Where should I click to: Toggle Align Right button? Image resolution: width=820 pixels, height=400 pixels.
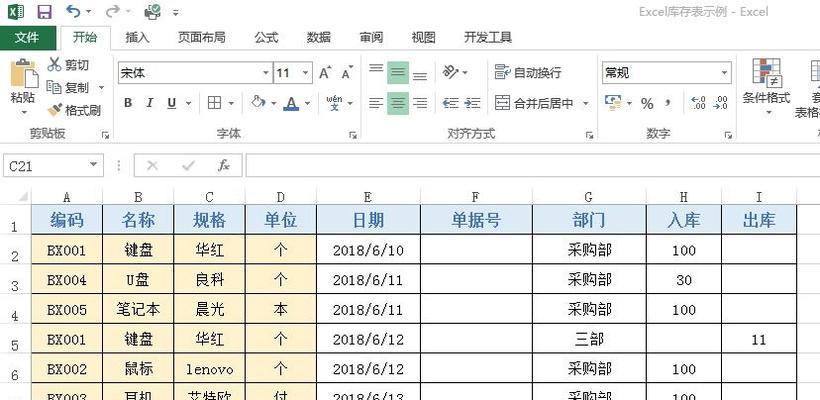click(x=420, y=103)
